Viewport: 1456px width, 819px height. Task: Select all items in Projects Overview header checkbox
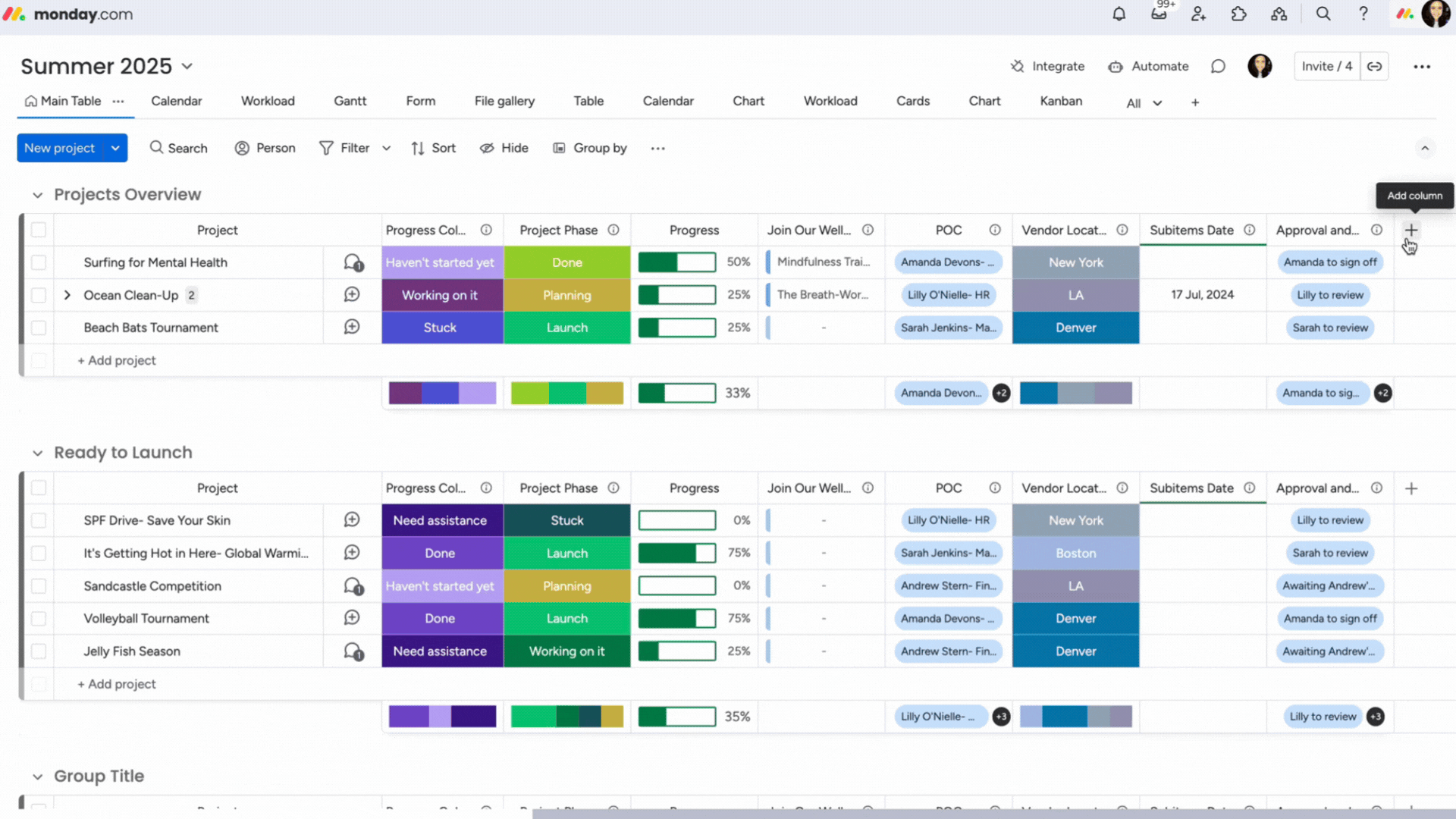[39, 230]
